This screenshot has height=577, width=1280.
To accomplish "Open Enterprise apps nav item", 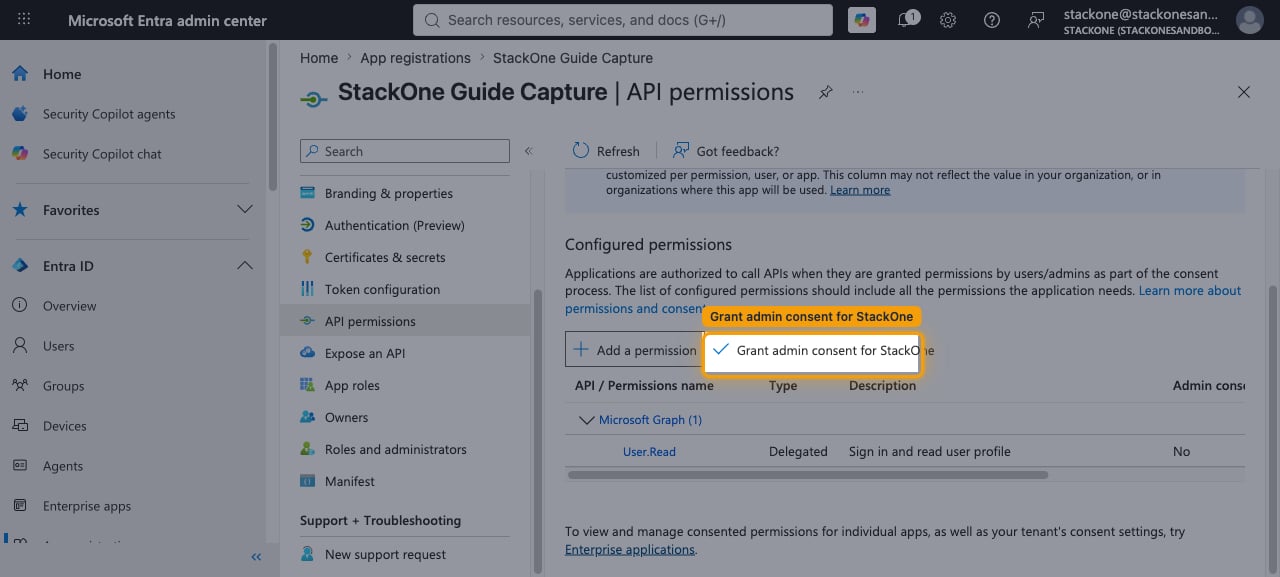I will tap(86, 506).
